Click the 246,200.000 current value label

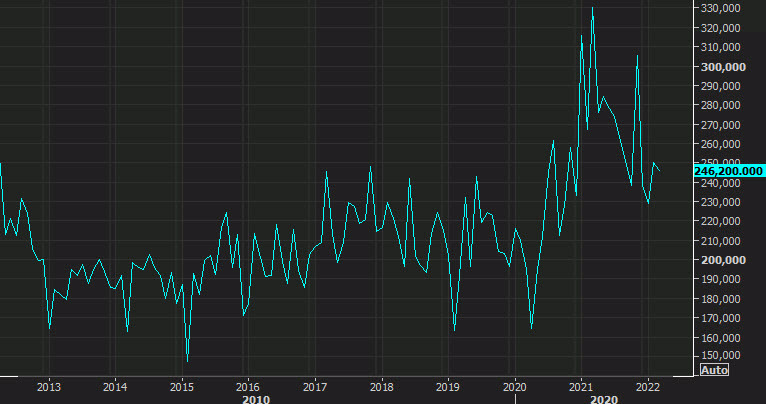728,171
